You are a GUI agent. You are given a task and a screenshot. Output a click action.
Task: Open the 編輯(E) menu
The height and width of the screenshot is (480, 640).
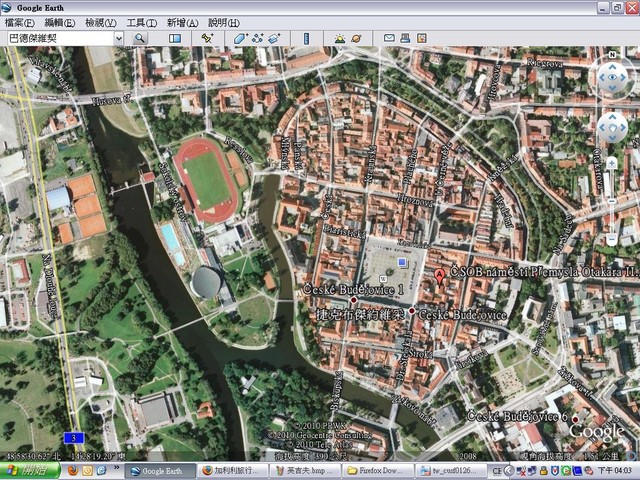60,23
